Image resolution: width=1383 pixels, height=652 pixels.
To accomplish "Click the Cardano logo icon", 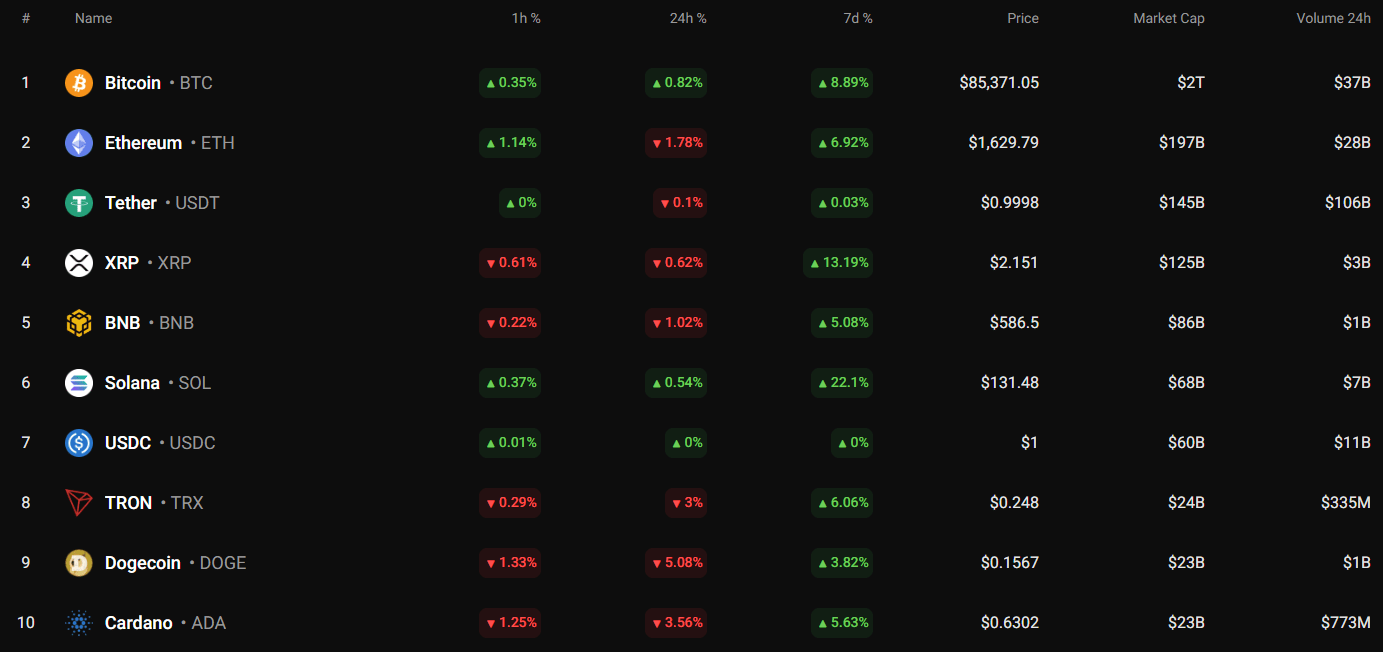I will tap(79, 623).
